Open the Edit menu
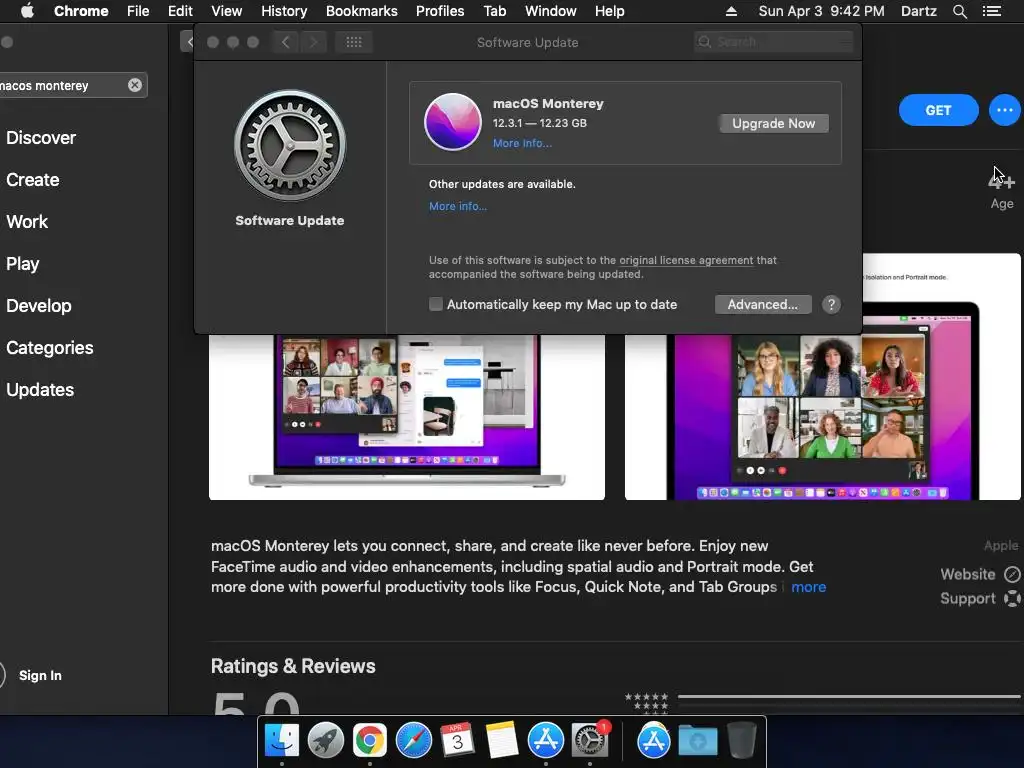Viewport: 1024px width, 768px height. (x=180, y=11)
